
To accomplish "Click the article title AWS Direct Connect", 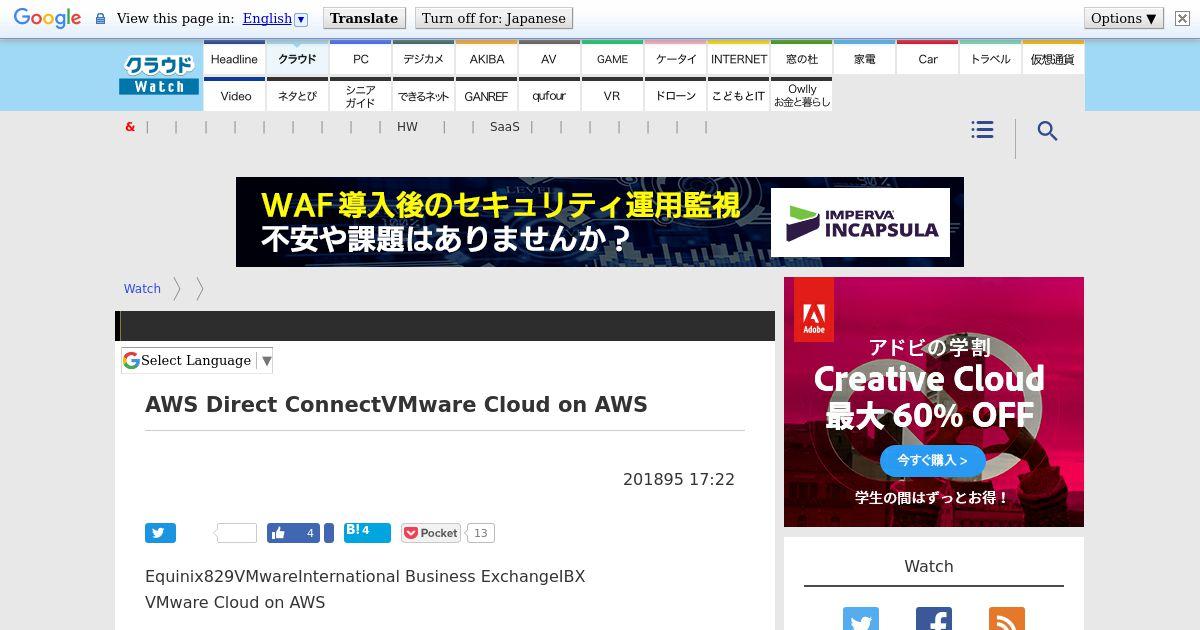I will [x=396, y=404].
